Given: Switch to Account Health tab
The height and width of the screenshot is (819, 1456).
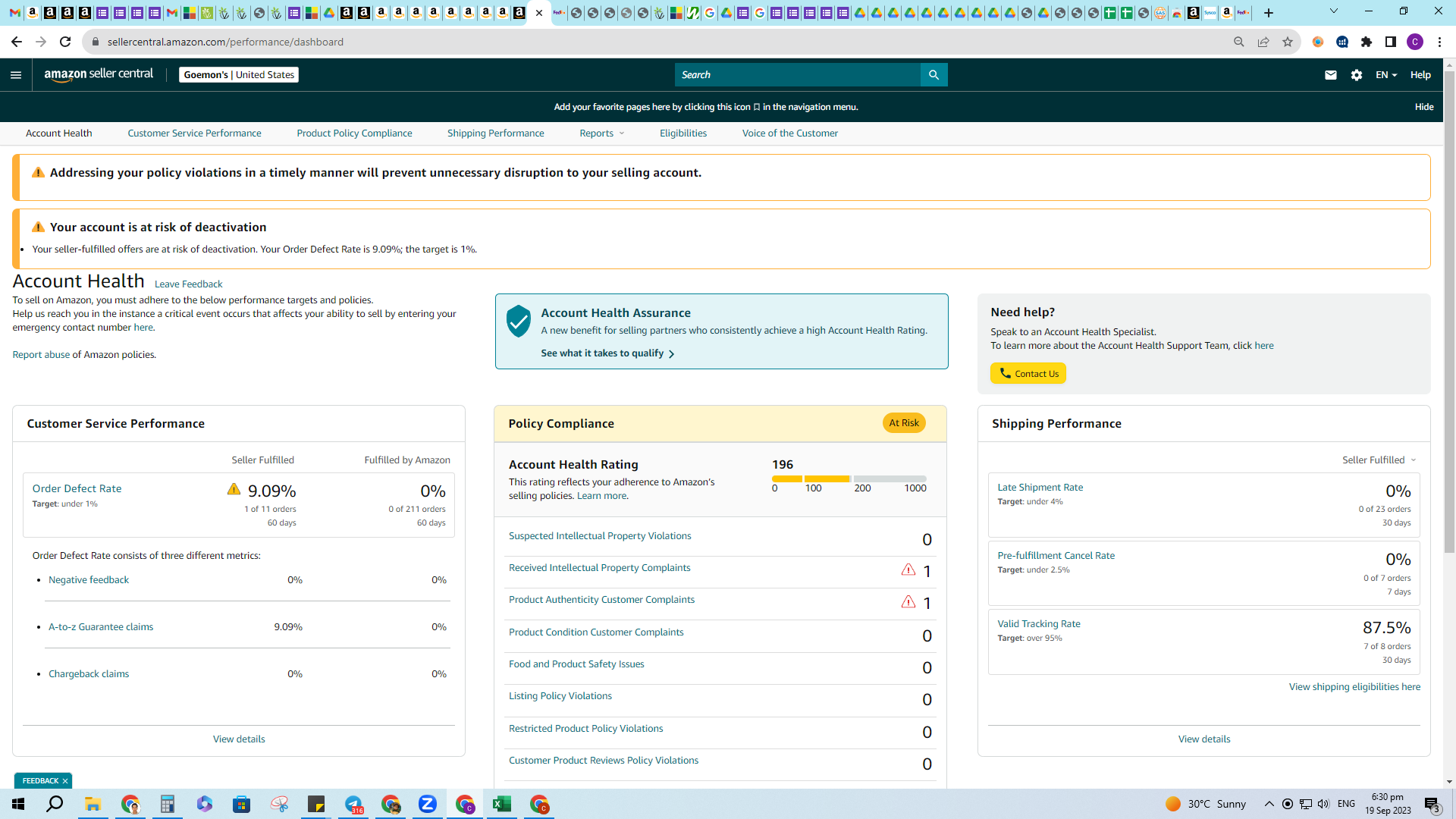Looking at the screenshot, I should (x=59, y=133).
